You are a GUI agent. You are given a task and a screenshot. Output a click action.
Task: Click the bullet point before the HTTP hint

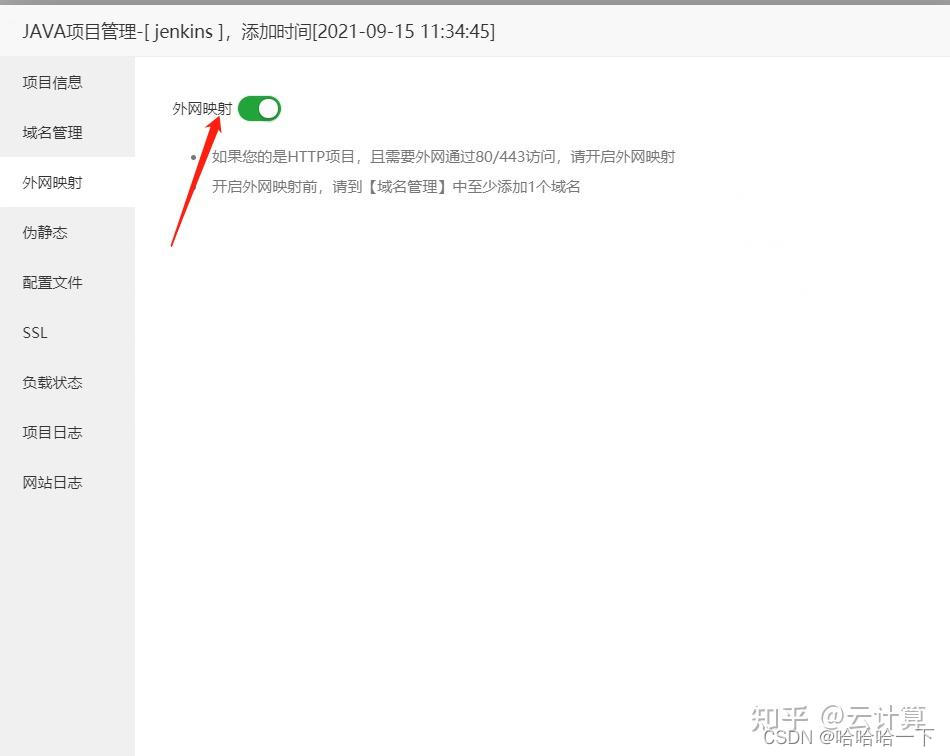pos(193,158)
